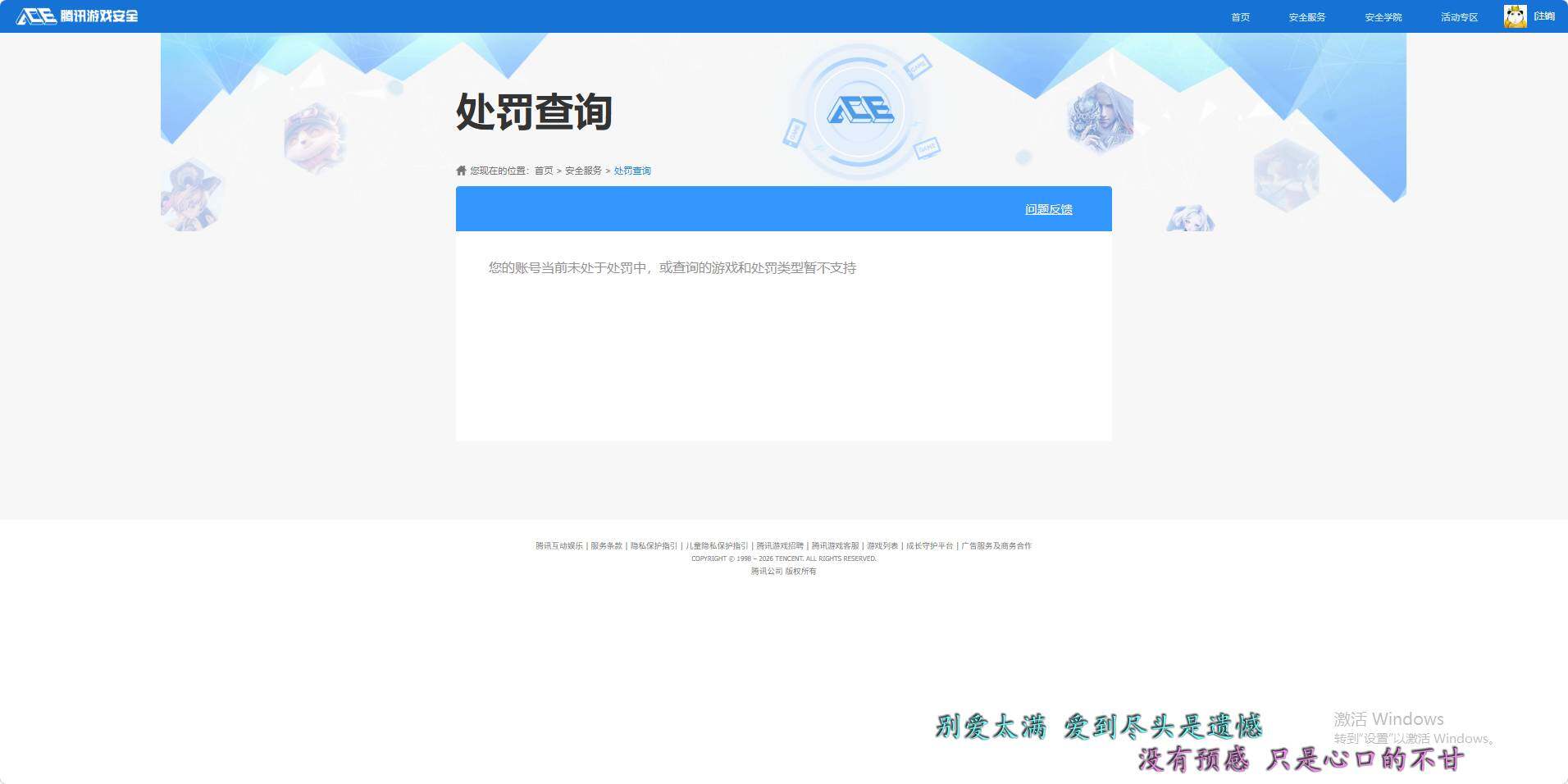Go to 首页 in the breadcrumb

coord(544,171)
